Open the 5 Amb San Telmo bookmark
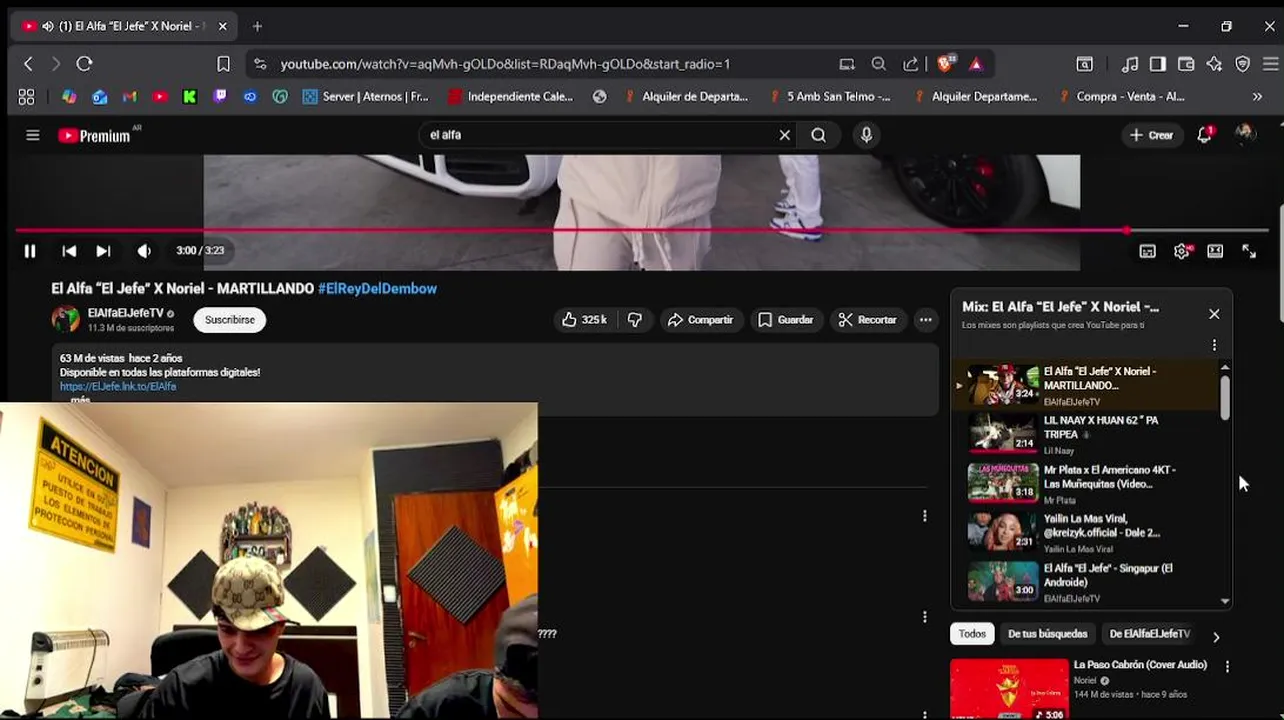 [830, 97]
